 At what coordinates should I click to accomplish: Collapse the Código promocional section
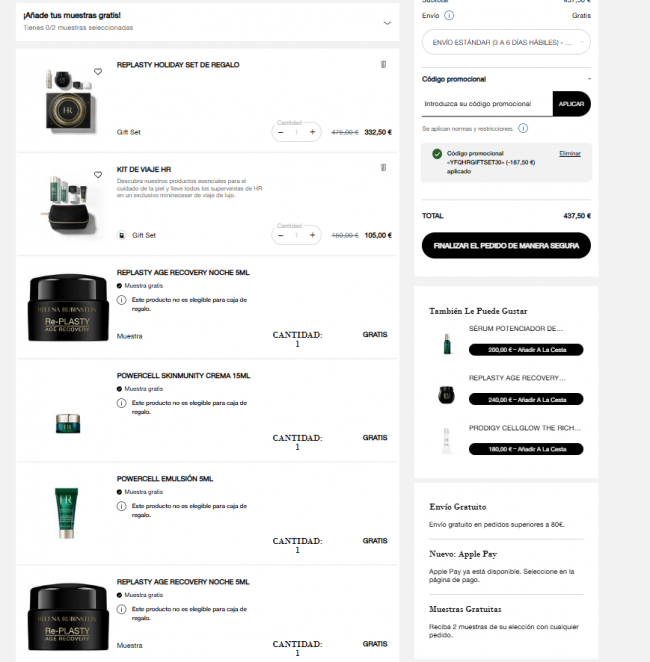tap(589, 79)
